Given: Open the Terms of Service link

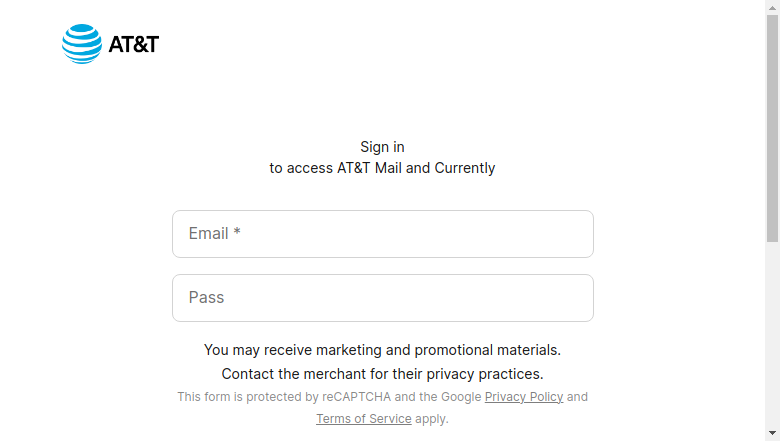Looking at the screenshot, I should coord(364,419).
